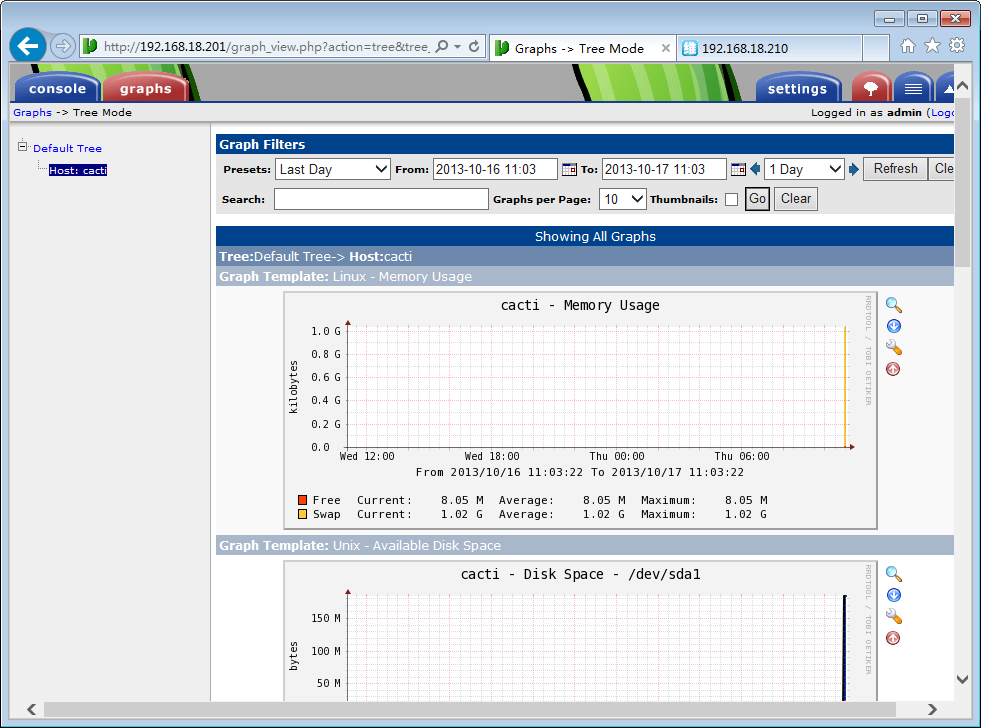This screenshot has width=981, height=728.
Task: Click browser forward arrow button
Action: pyautogui.click(x=63, y=46)
